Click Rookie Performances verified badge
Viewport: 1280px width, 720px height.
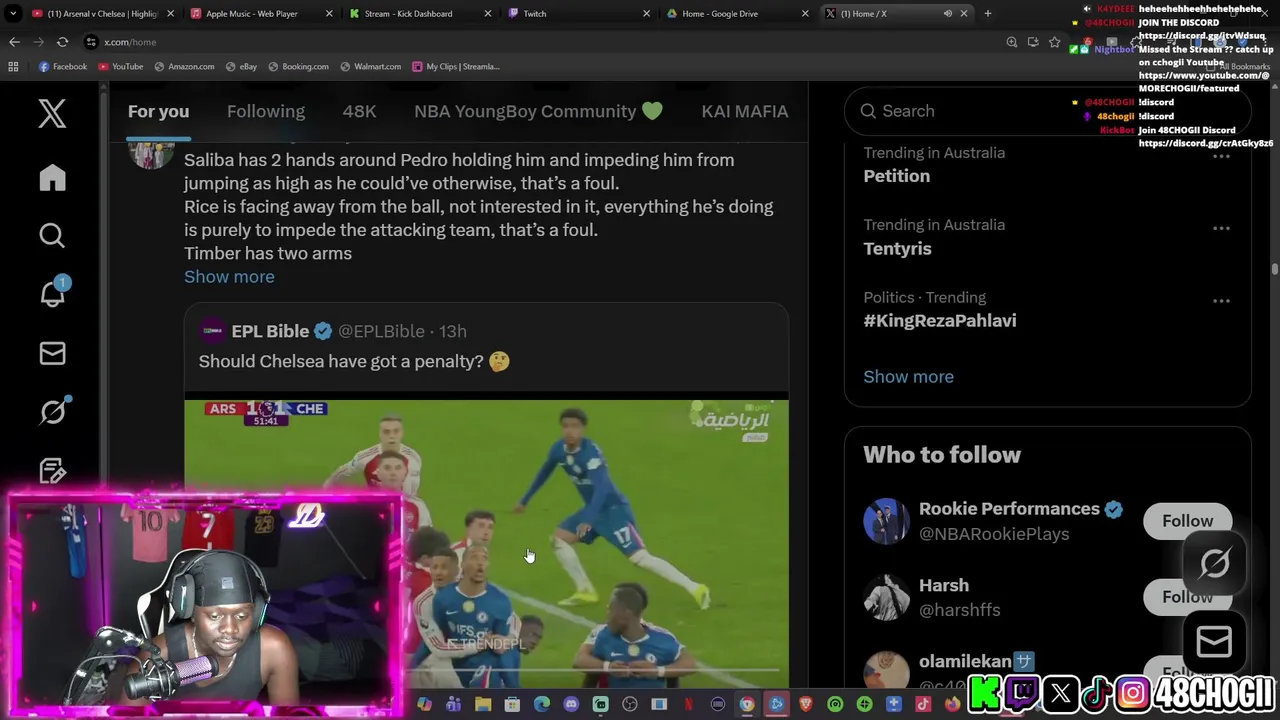point(1113,509)
